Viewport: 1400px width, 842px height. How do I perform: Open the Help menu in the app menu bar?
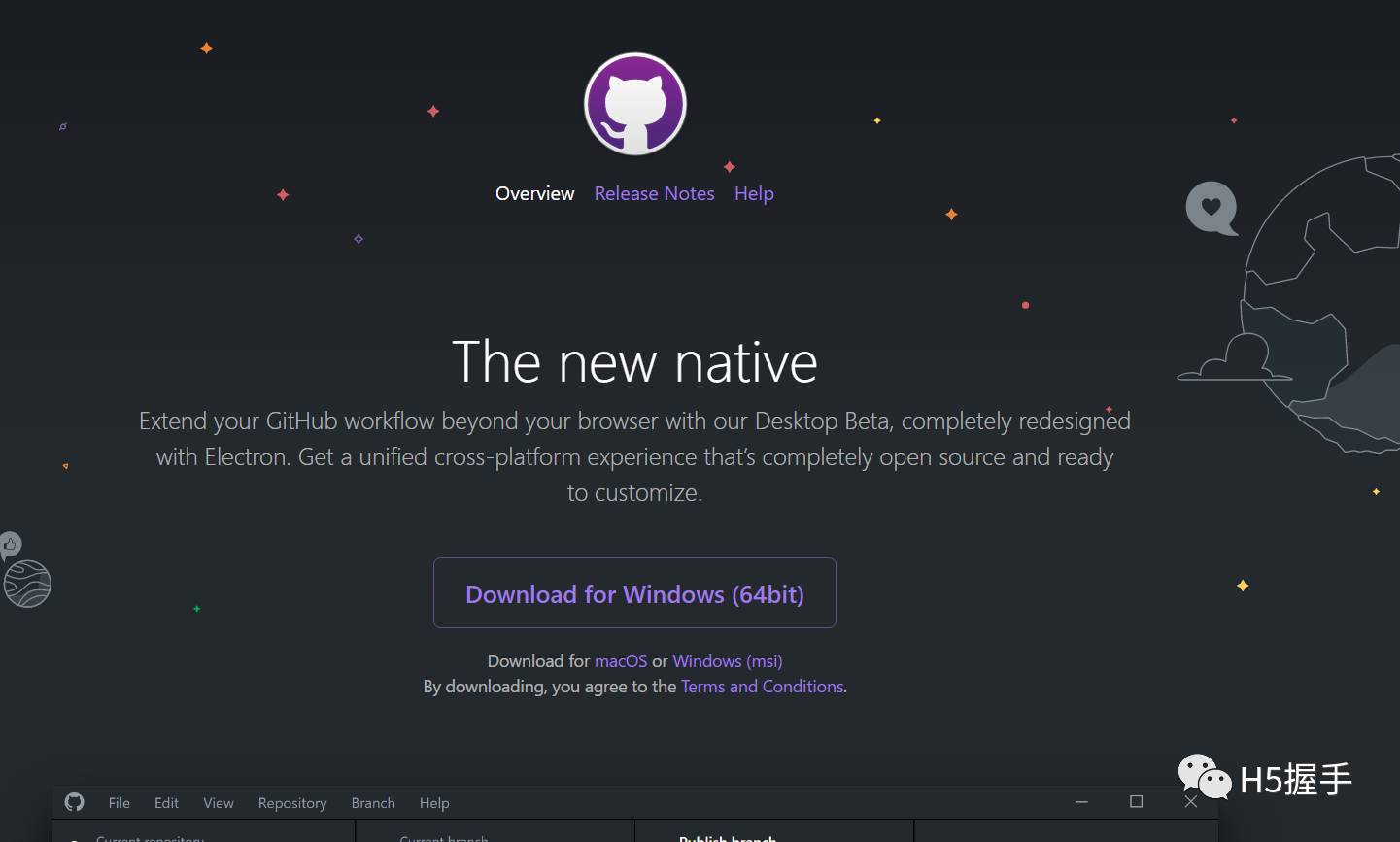click(434, 803)
